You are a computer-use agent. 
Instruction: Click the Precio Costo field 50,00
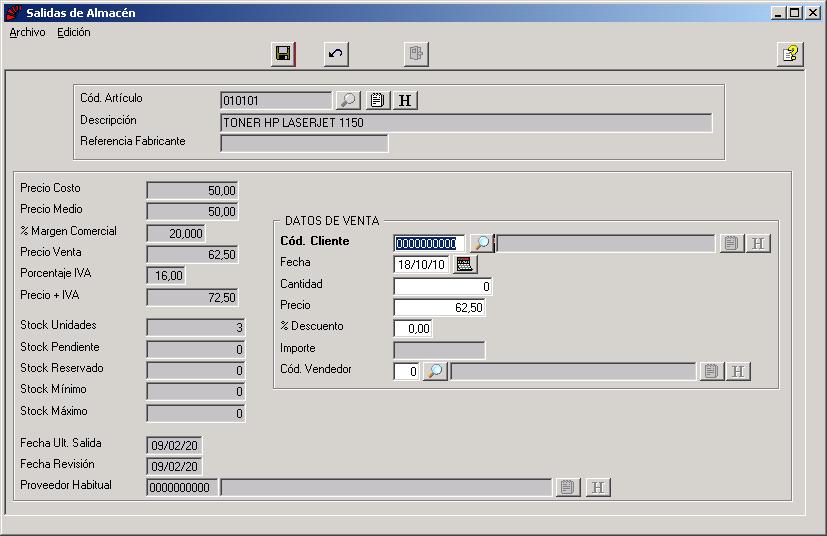coord(193,190)
